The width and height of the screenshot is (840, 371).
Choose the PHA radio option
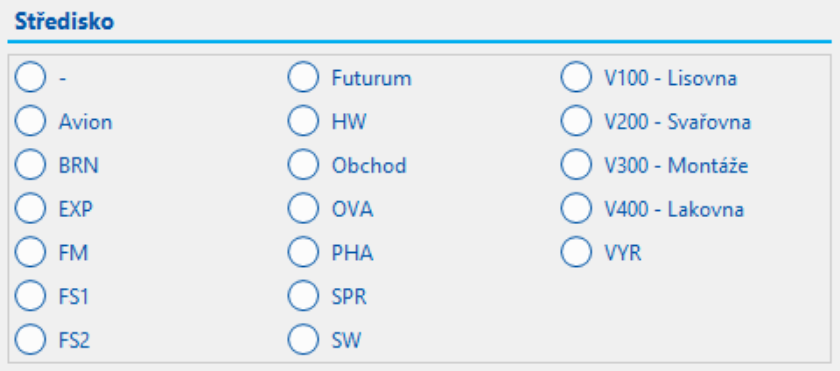[x=303, y=252]
